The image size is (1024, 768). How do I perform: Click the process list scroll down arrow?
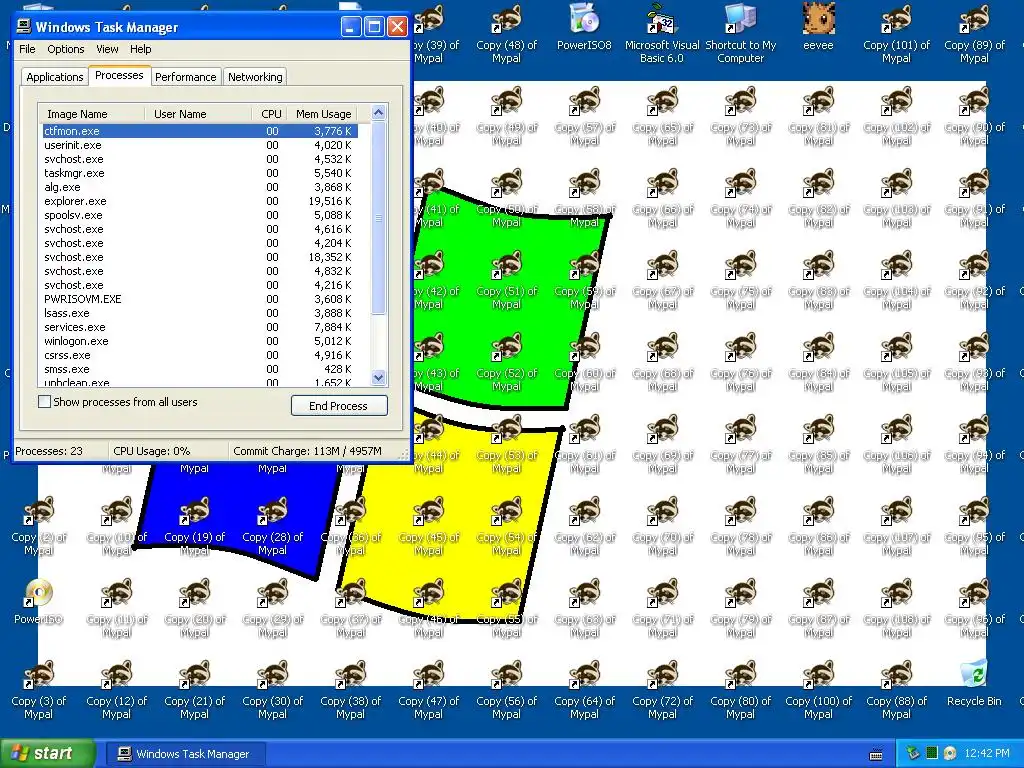tap(378, 377)
